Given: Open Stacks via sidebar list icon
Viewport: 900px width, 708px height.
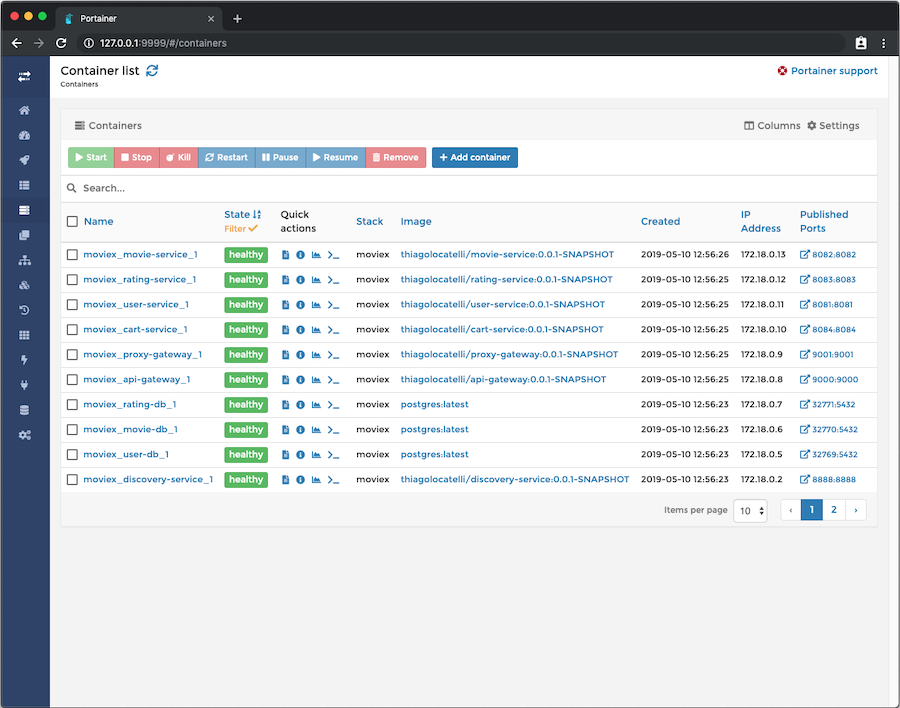Looking at the screenshot, I should (x=24, y=185).
